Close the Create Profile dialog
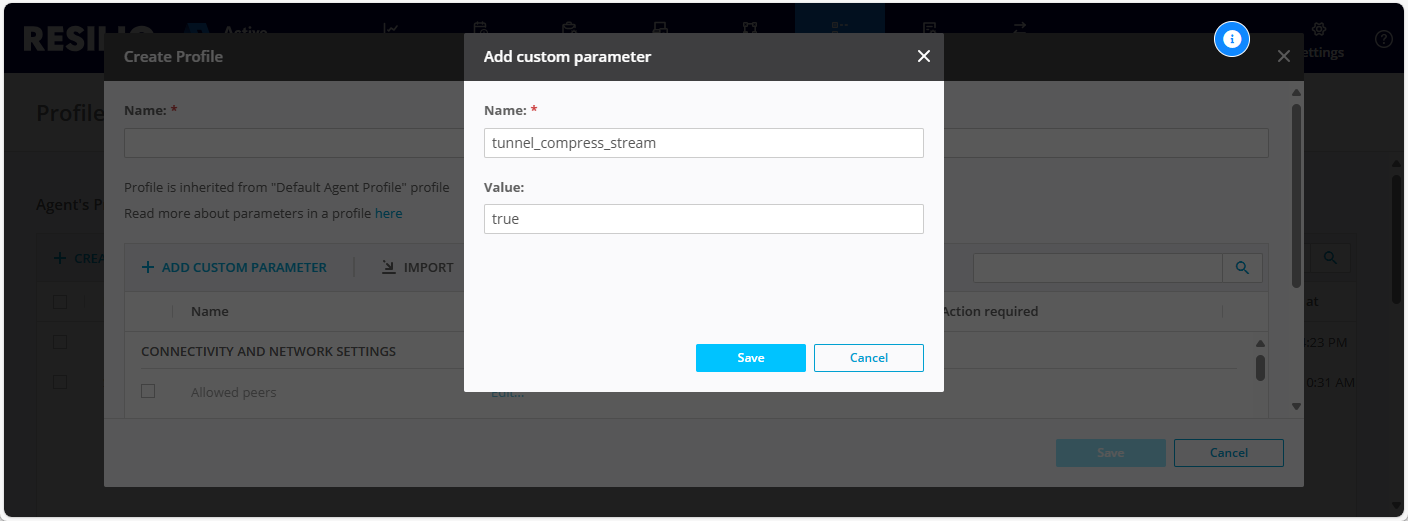 [1283, 57]
